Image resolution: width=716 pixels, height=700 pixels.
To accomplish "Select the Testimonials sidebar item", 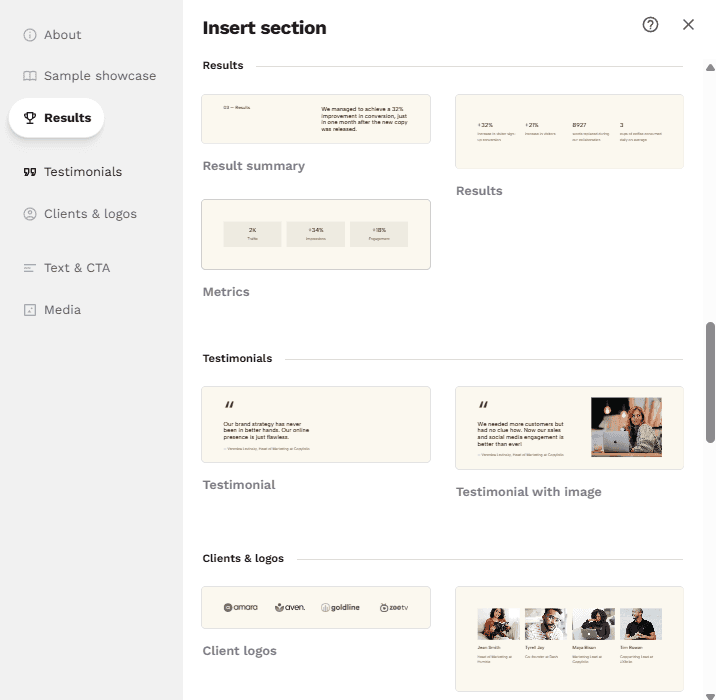I will pyautogui.click(x=82, y=172).
